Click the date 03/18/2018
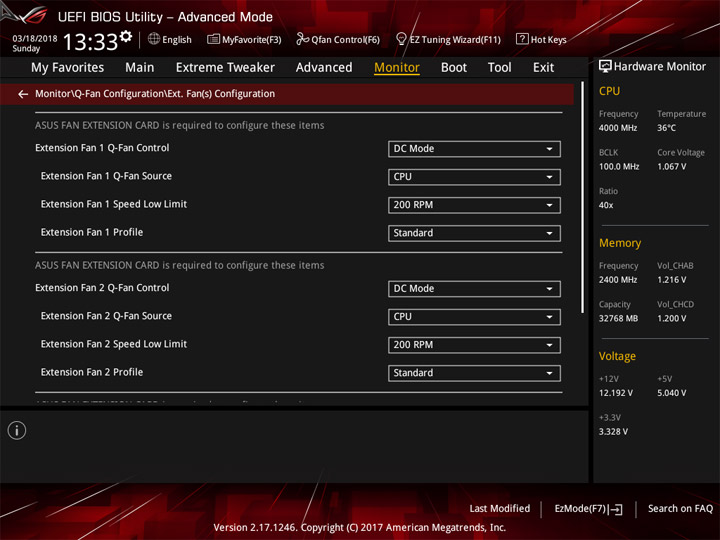 35,39
